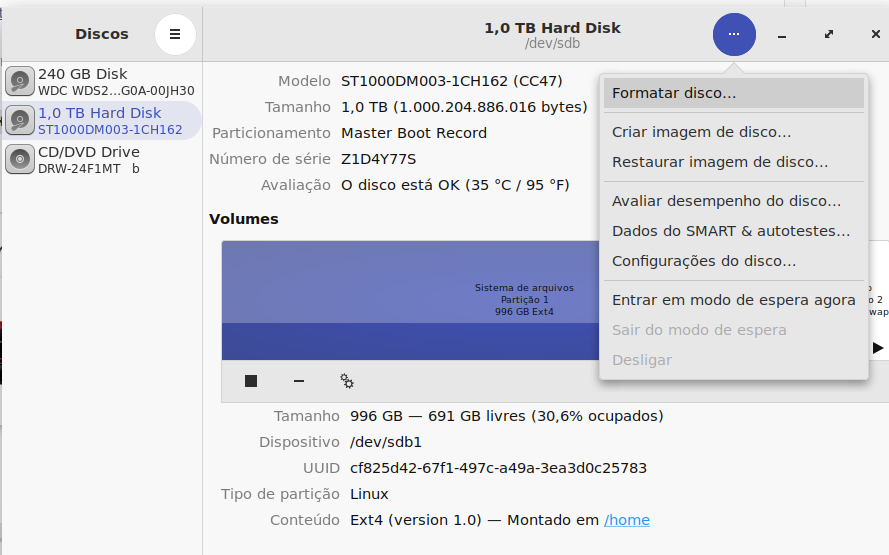
Task: Click the UUID value cf825d42-67f1-497c-a49a-3ea3d0c25783
Action: point(498,468)
